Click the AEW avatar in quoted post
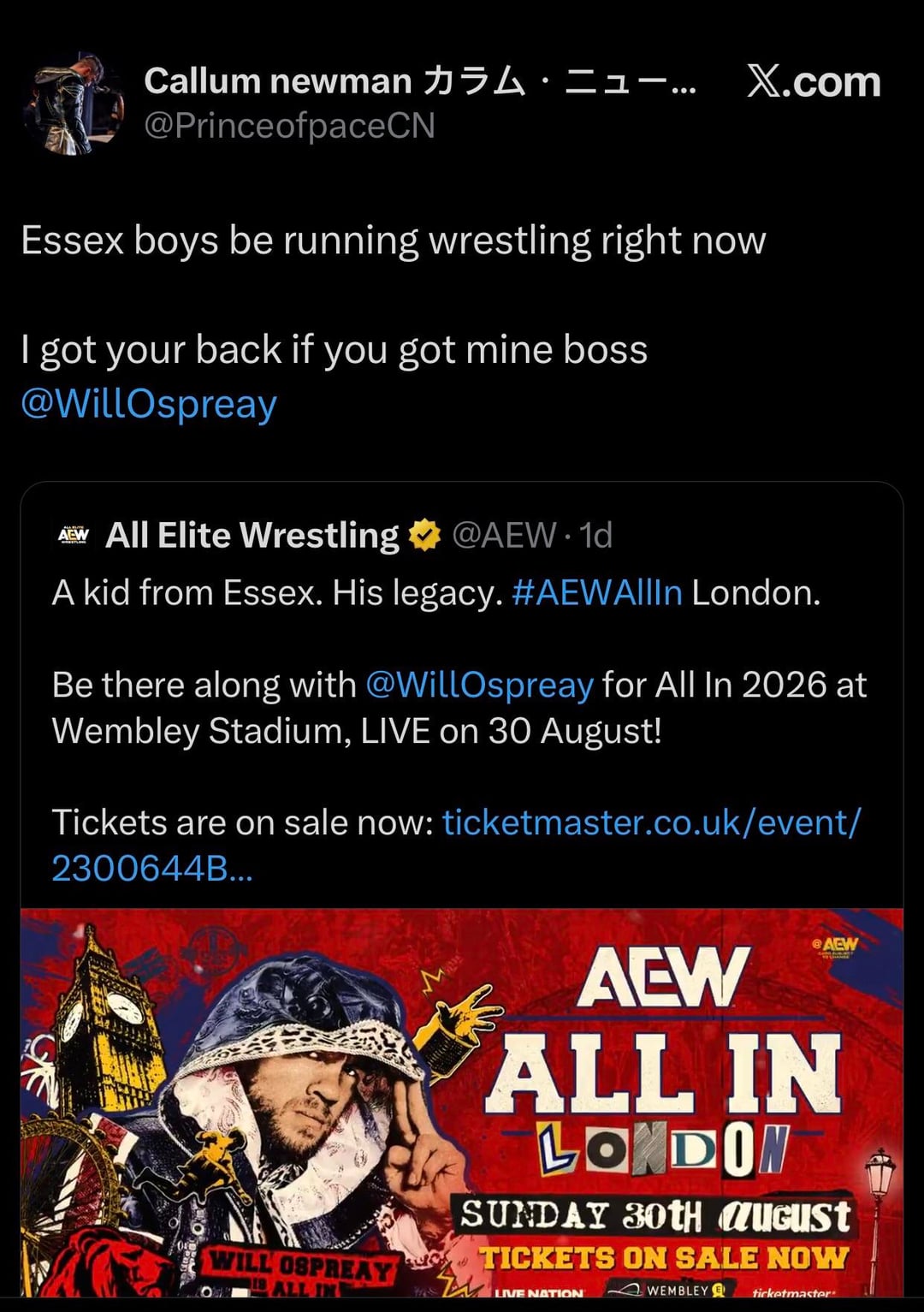The image size is (924, 1312). tap(74, 536)
